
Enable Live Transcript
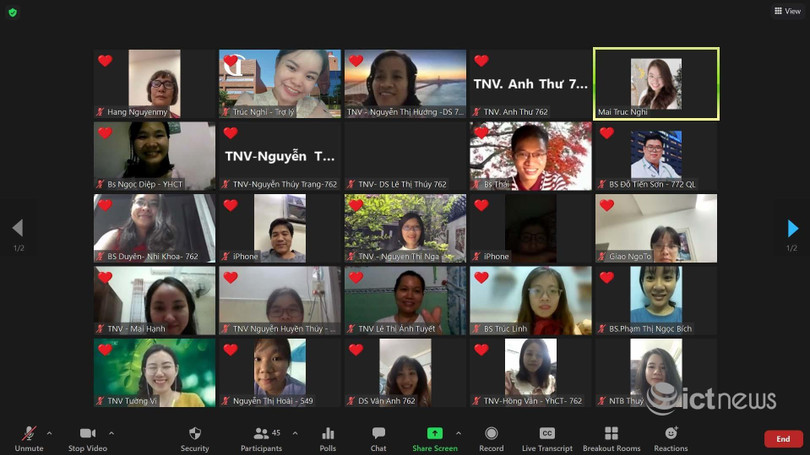click(547, 438)
